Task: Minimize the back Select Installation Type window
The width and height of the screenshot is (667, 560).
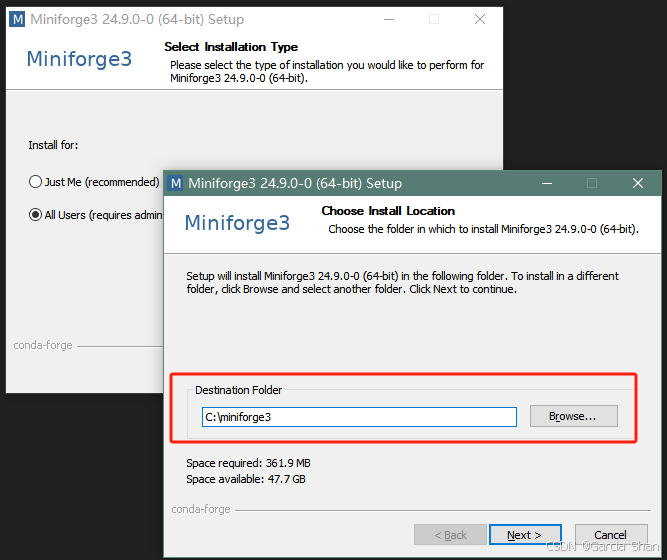Action: [389, 20]
